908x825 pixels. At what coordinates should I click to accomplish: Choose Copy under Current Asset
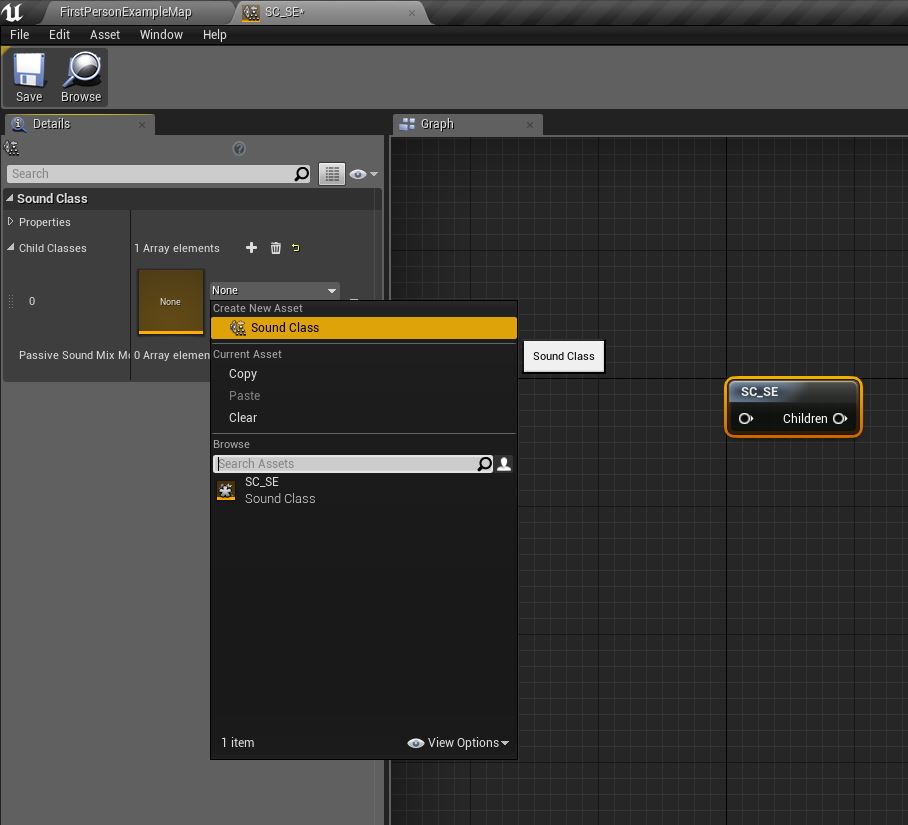243,373
